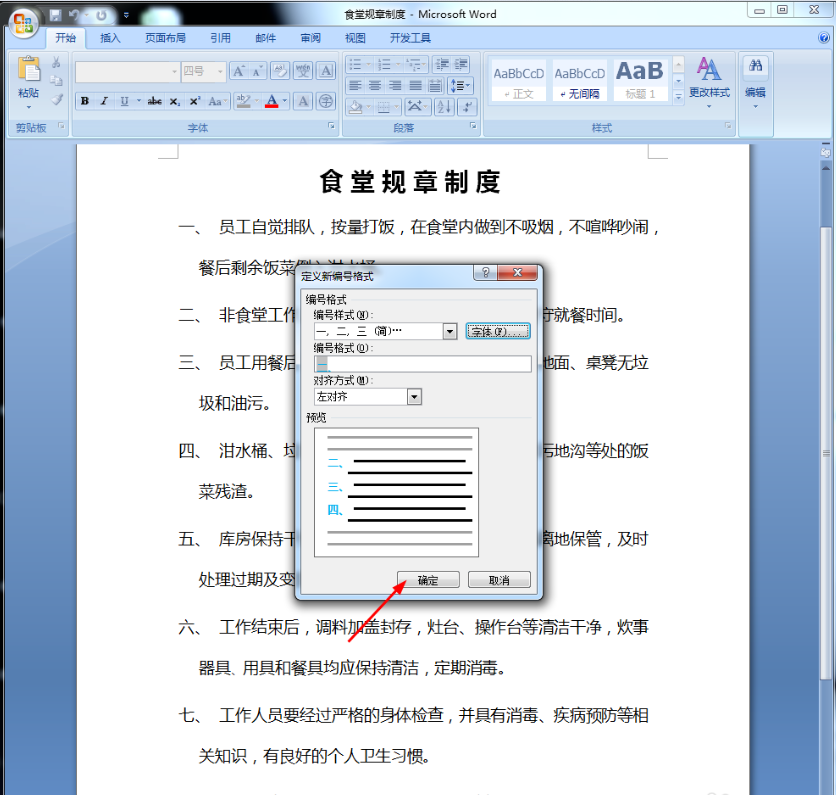Click the Increase Indent icon
The height and width of the screenshot is (795, 836).
coord(461,65)
